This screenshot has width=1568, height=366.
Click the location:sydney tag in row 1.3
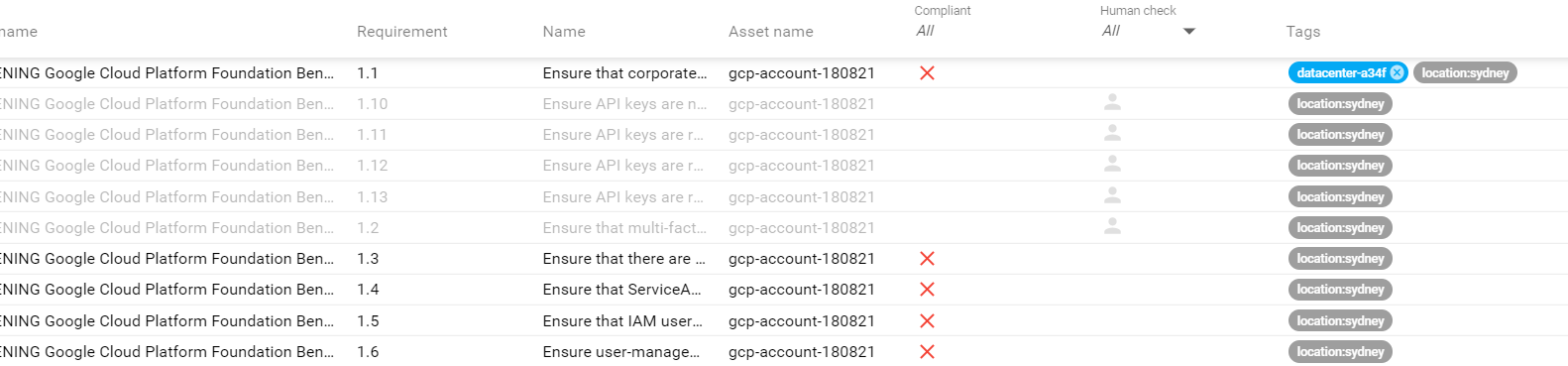(1340, 258)
